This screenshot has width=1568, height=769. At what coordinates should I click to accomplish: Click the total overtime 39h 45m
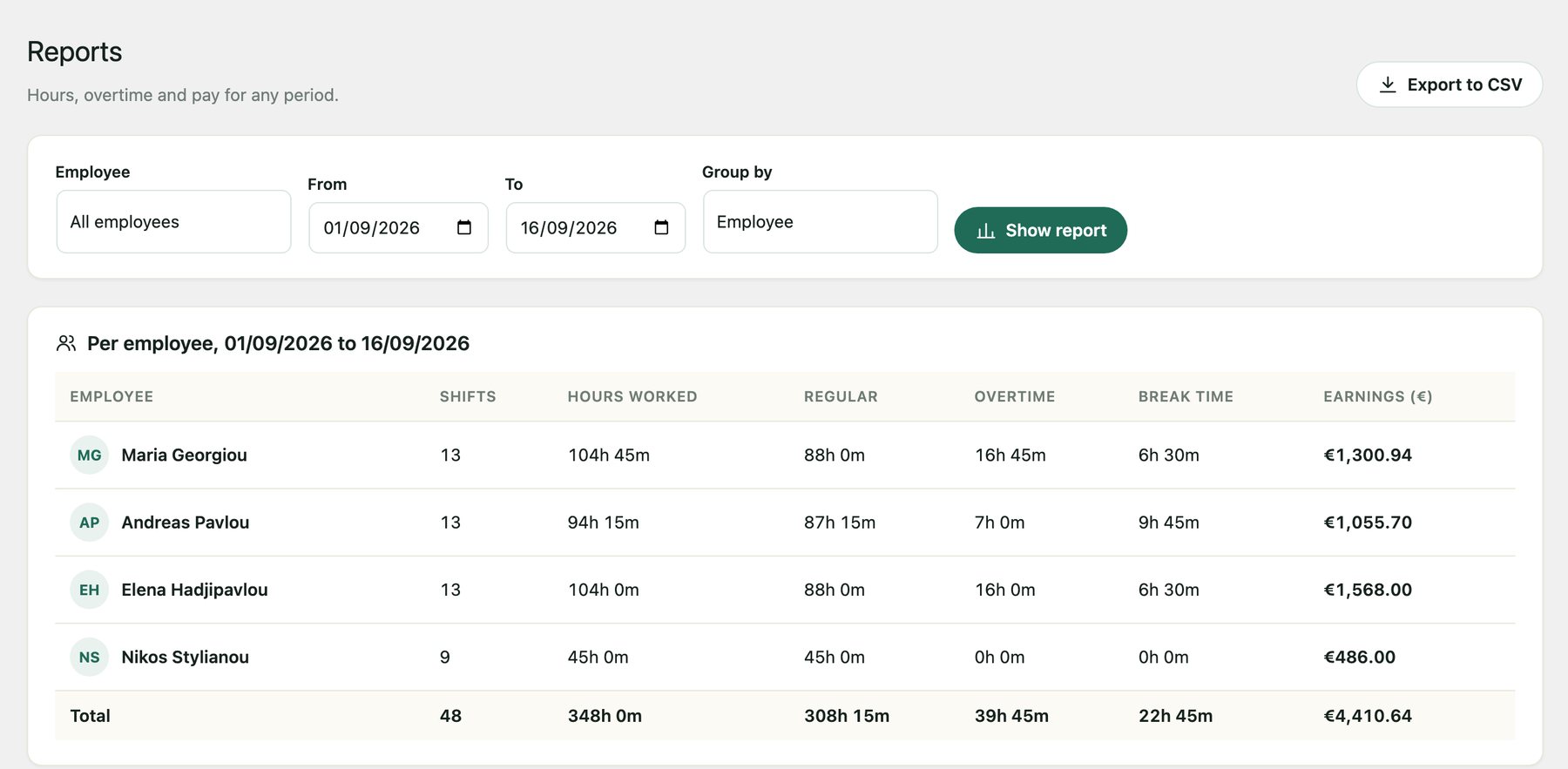(x=1011, y=716)
